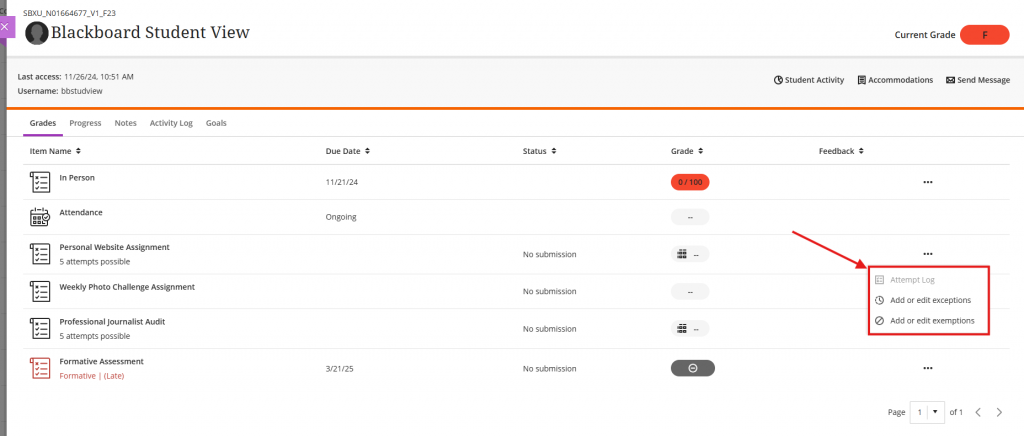The image size is (1024, 436).
Task: Close the student panel with purple X
Action: 5,27
